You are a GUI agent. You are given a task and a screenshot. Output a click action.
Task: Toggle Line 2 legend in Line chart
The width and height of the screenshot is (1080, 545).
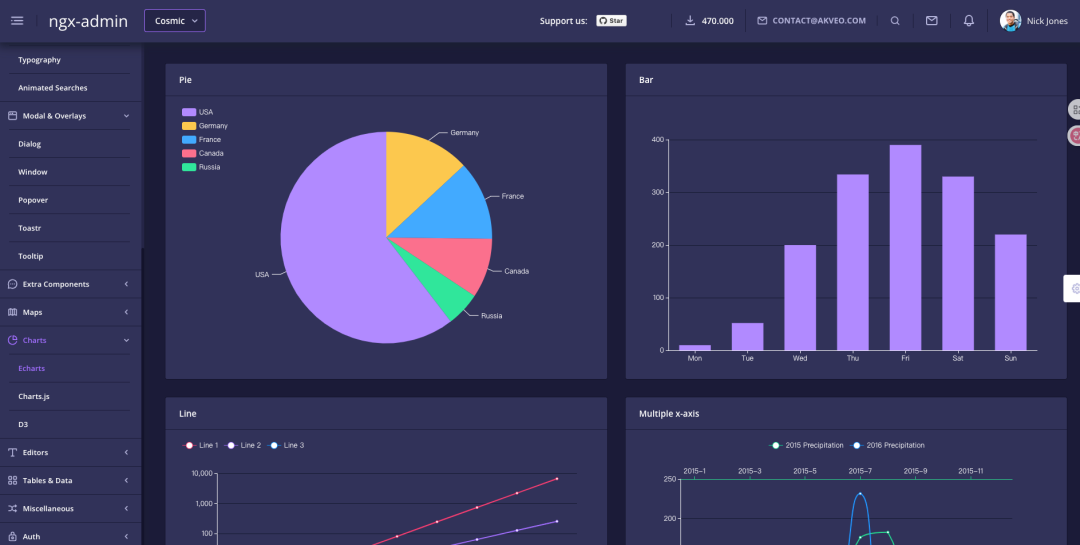[242, 446]
